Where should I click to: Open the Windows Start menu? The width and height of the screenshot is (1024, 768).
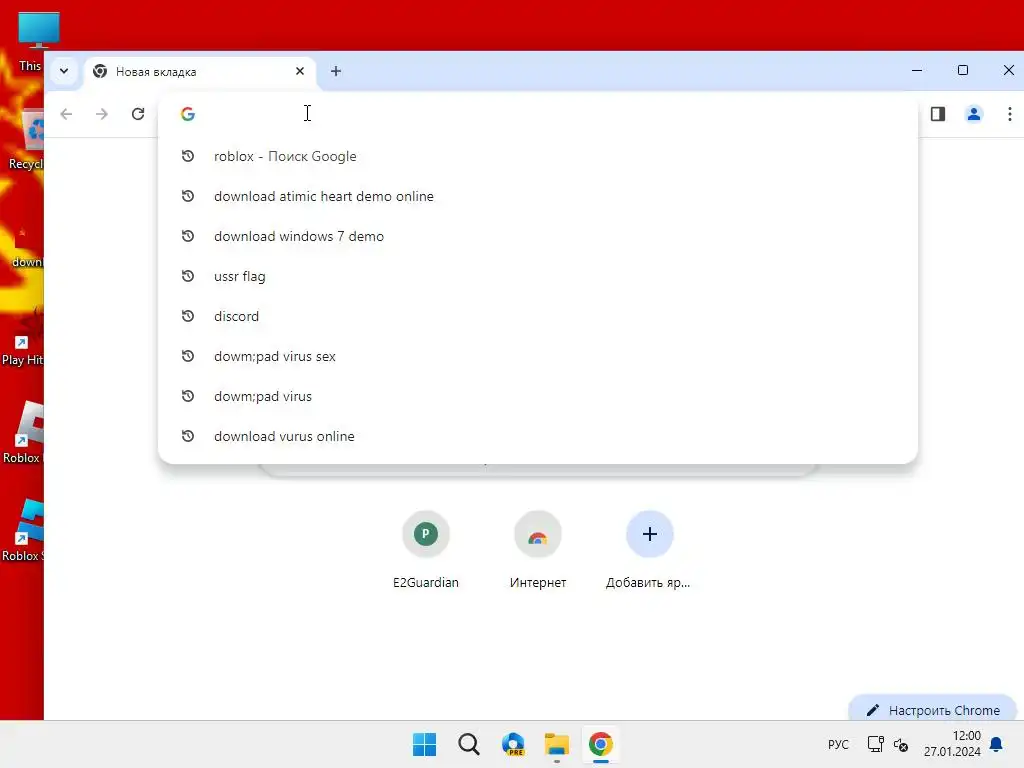pos(424,744)
